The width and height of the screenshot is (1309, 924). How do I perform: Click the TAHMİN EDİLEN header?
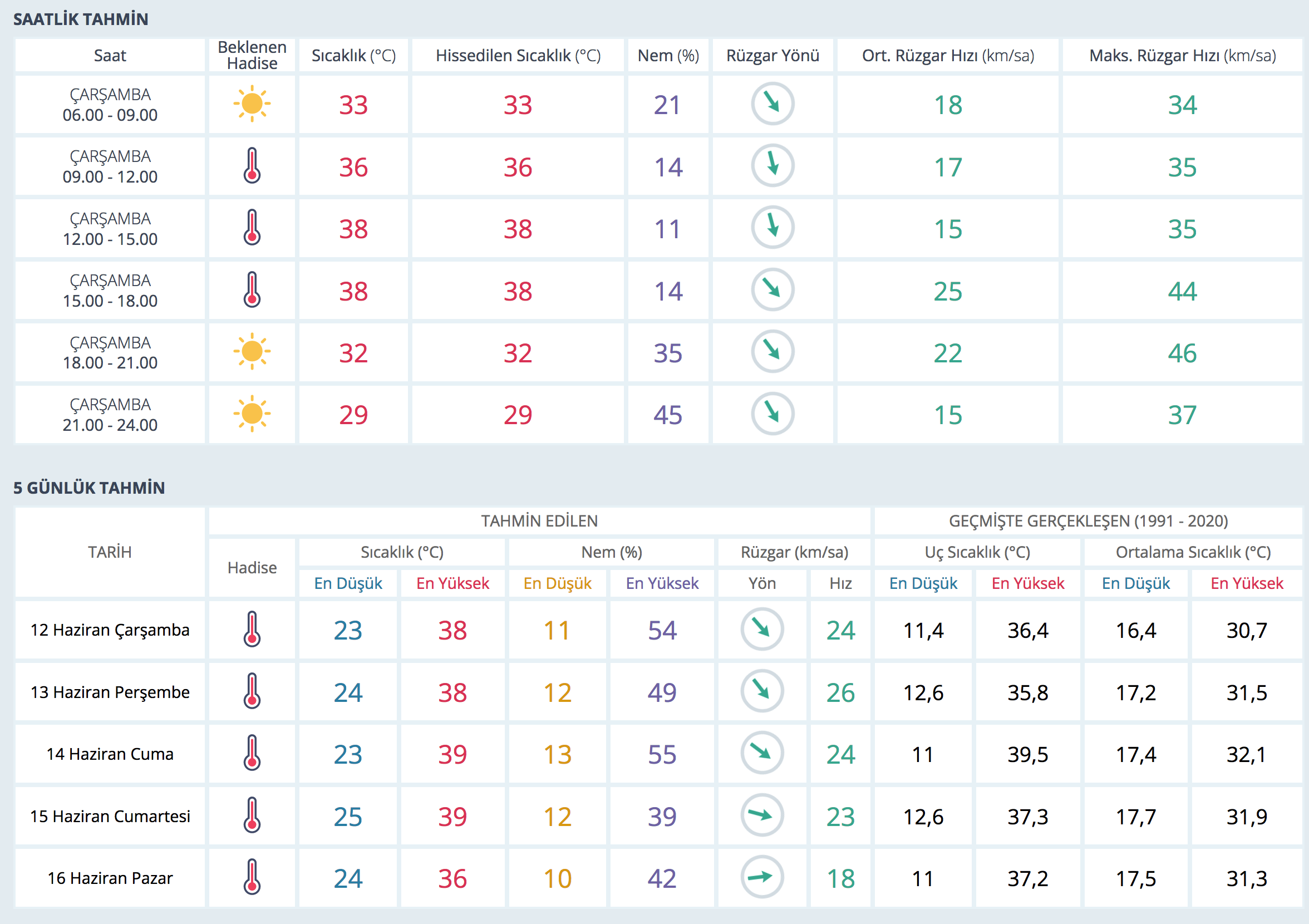tap(539, 521)
